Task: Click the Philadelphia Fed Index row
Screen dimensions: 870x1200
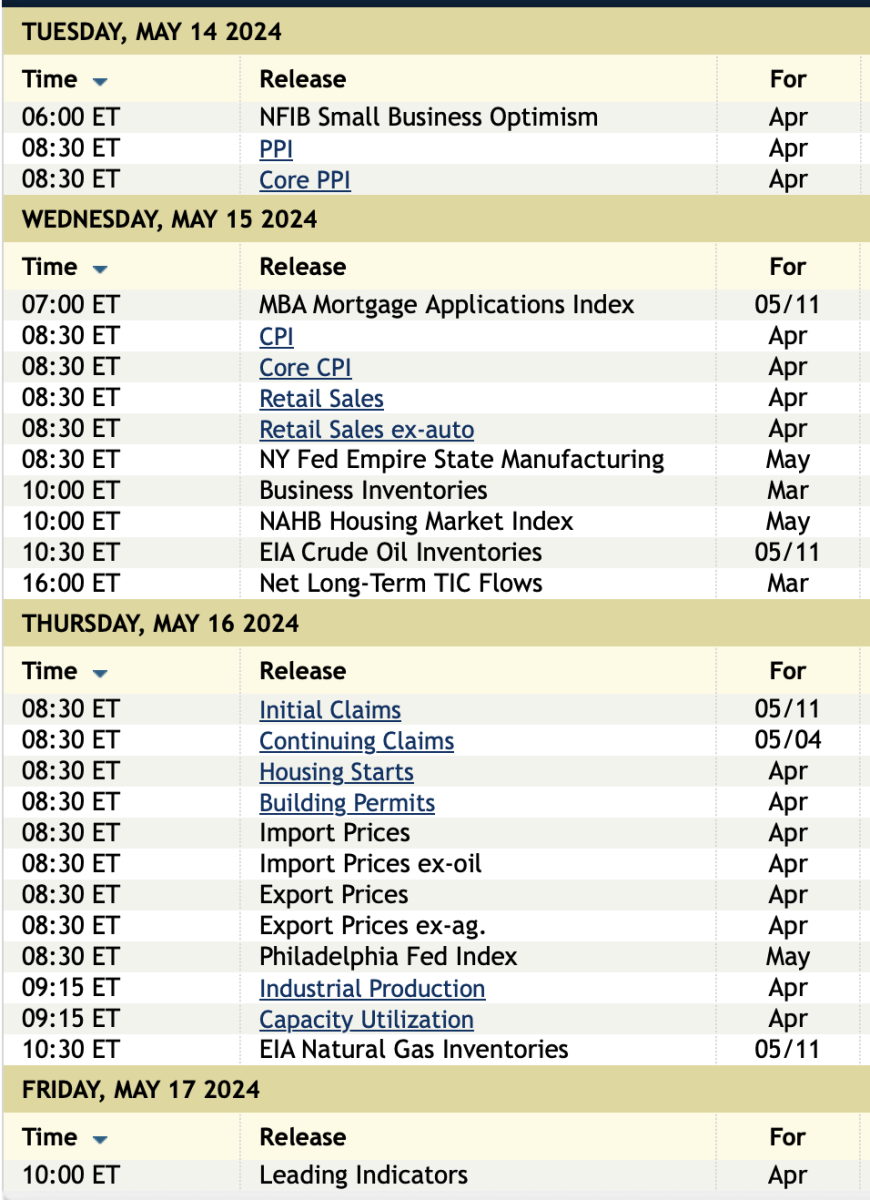Action: (388, 957)
